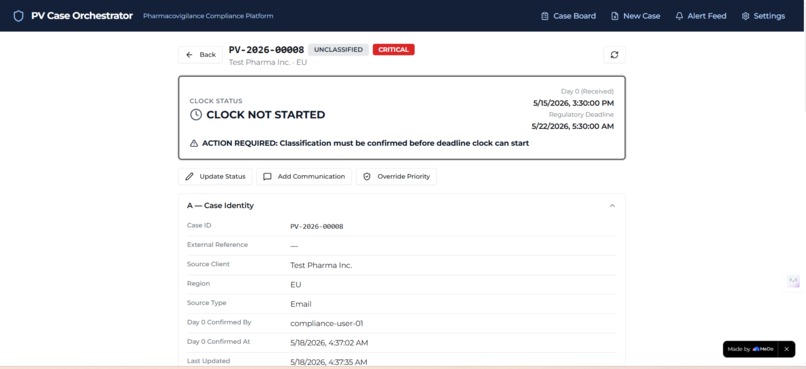Image resolution: width=806 pixels, height=369 pixels.
Task: Click case title PV-2026-00008 in the header
Action: (266, 50)
